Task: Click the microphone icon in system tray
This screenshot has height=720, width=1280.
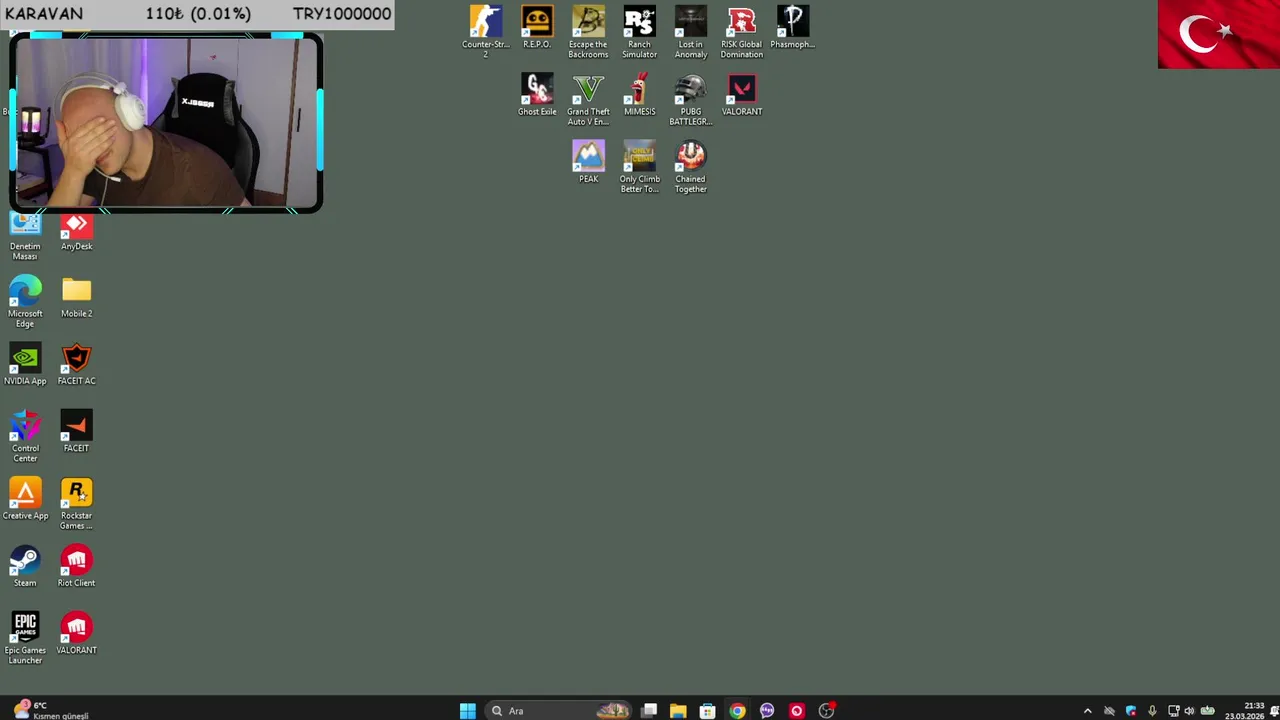Action: (1152, 711)
